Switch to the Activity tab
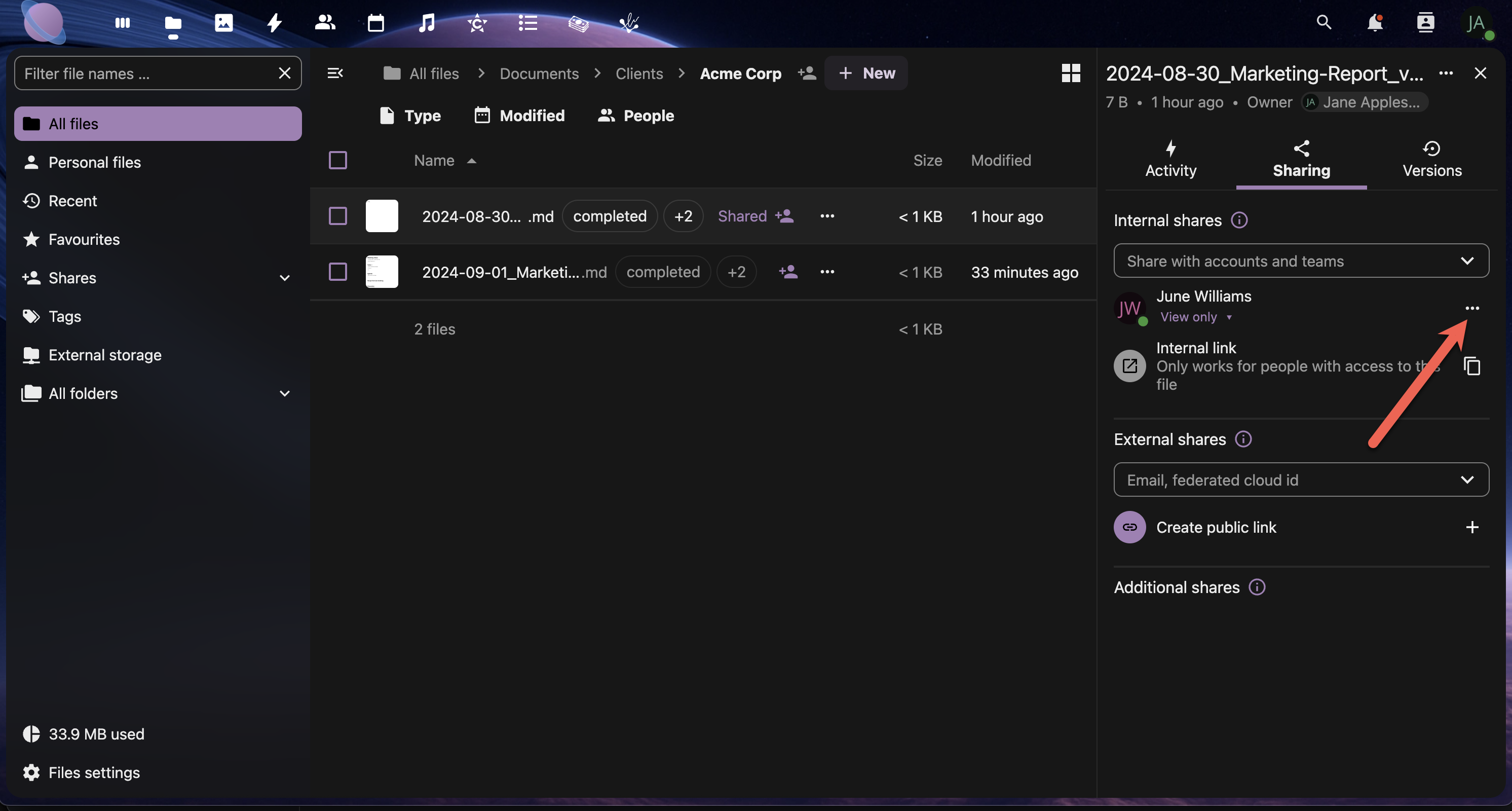 point(1170,159)
